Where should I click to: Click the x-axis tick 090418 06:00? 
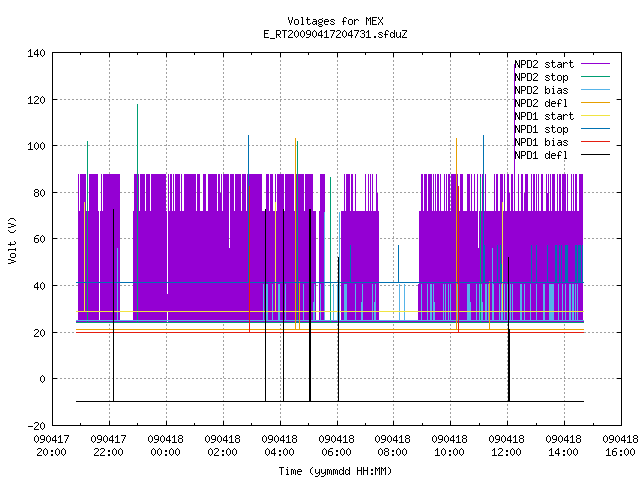tap(336, 446)
